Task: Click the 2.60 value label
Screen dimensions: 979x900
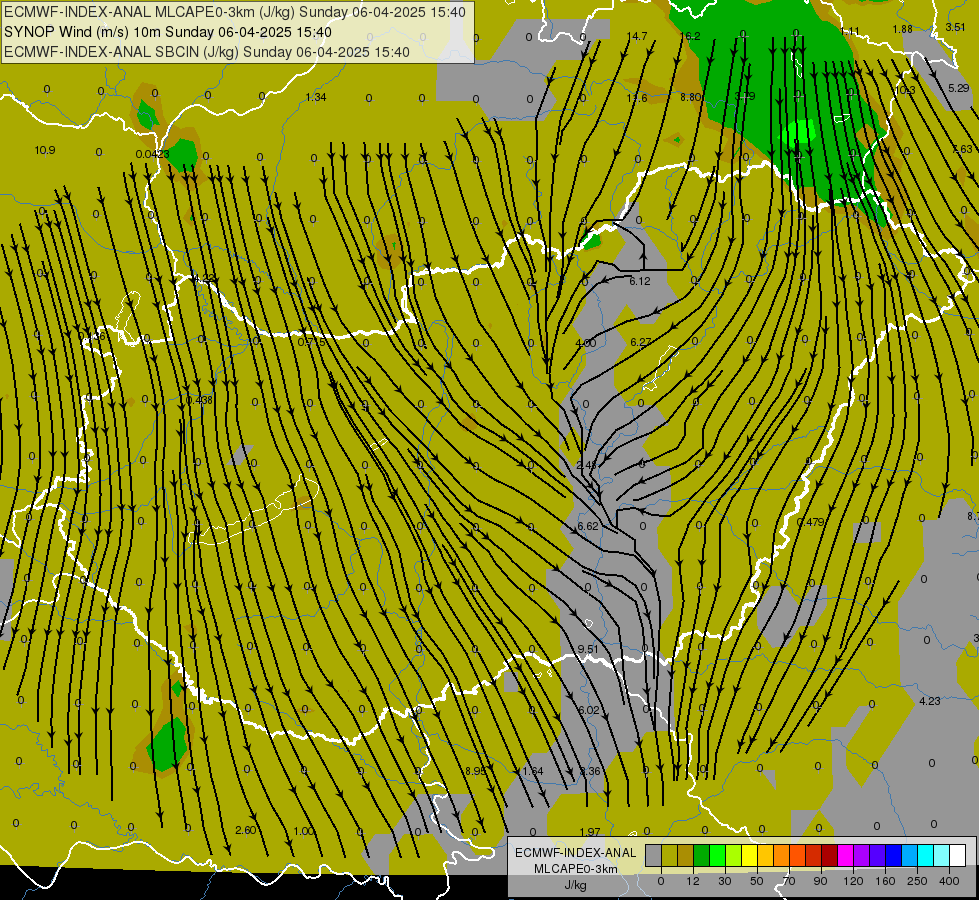Action: pos(245,830)
